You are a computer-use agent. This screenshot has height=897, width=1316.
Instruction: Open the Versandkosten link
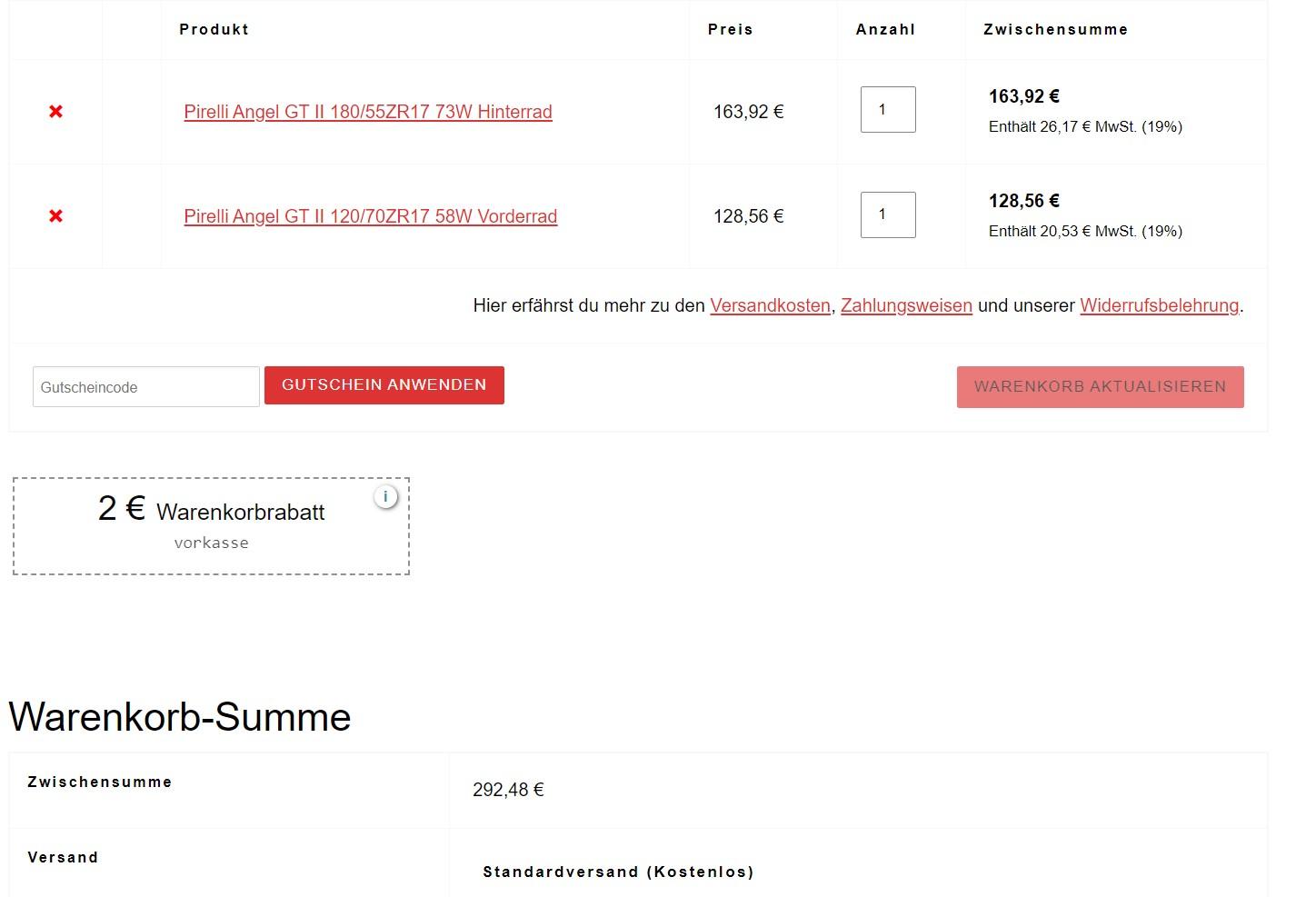point(771,306)
